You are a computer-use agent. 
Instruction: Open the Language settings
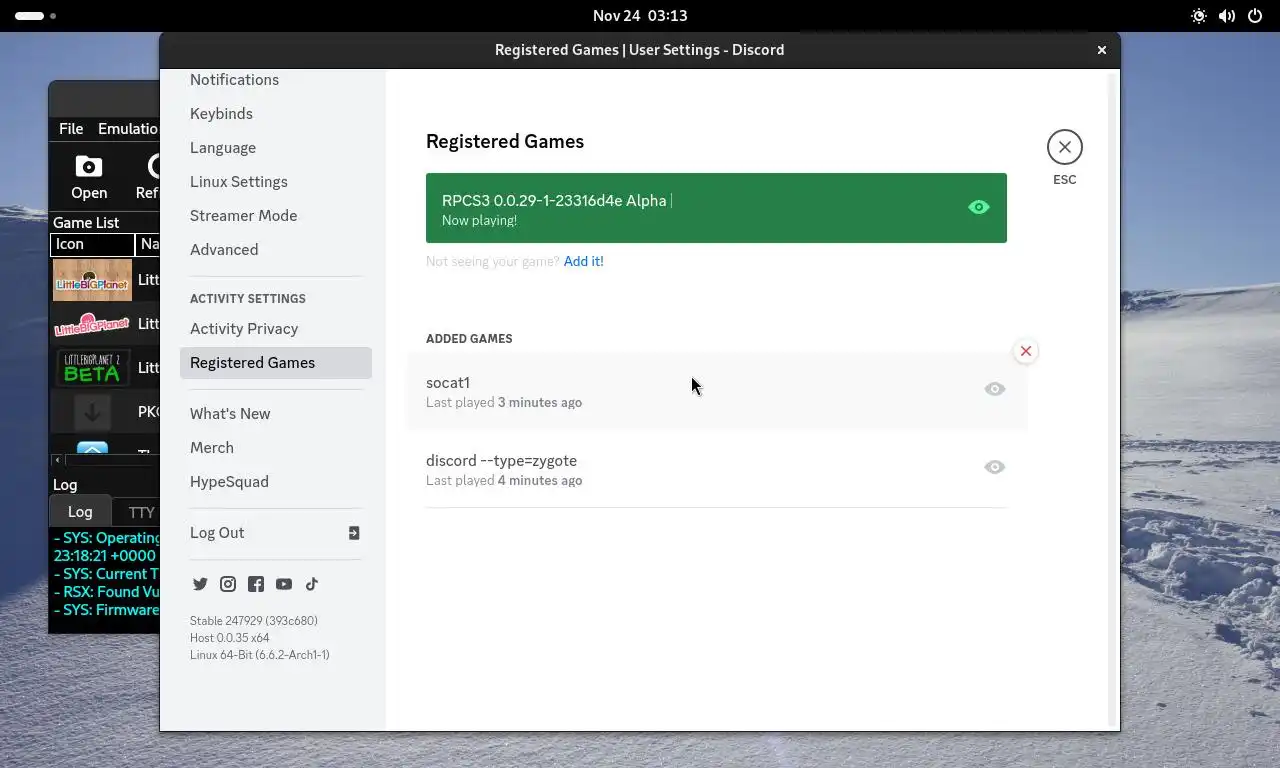point(223,148)
